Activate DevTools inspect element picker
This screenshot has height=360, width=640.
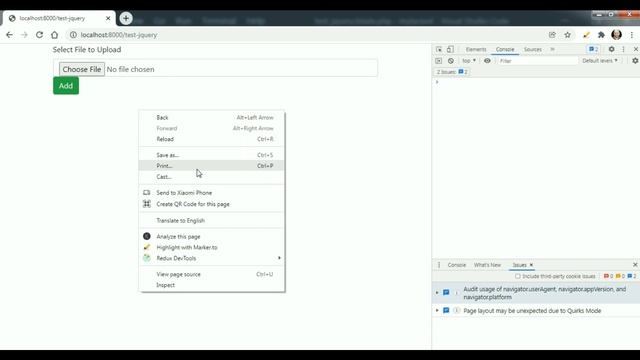coord(439,49)
